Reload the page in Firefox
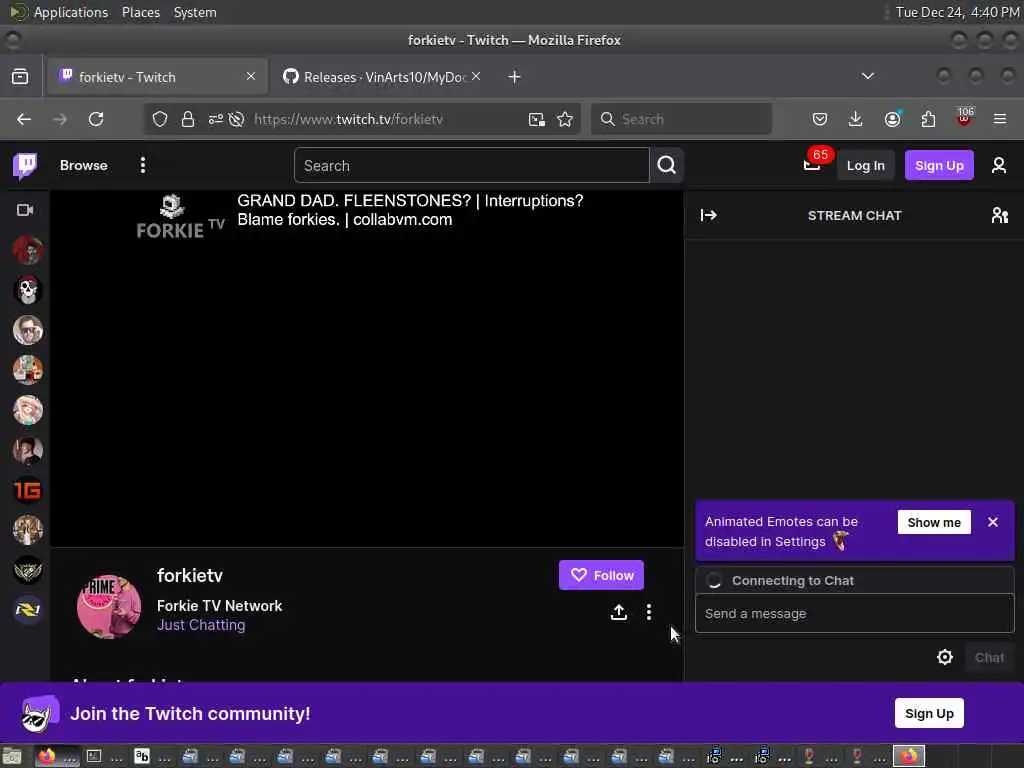Viewport: 1024px width, 768px height. (96, 119)
